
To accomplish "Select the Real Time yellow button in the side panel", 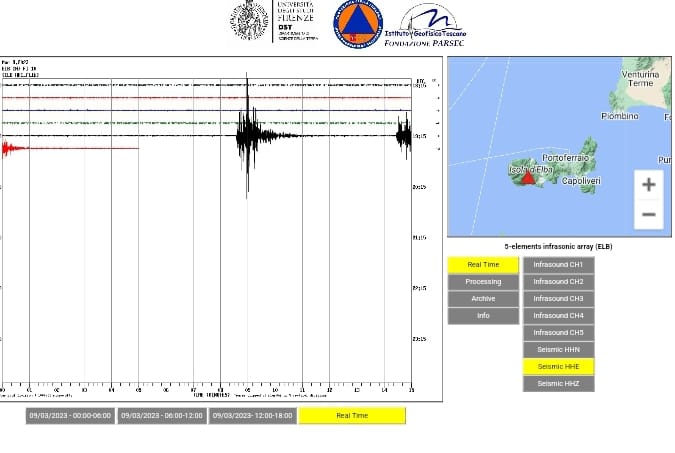I will (483, 265).
